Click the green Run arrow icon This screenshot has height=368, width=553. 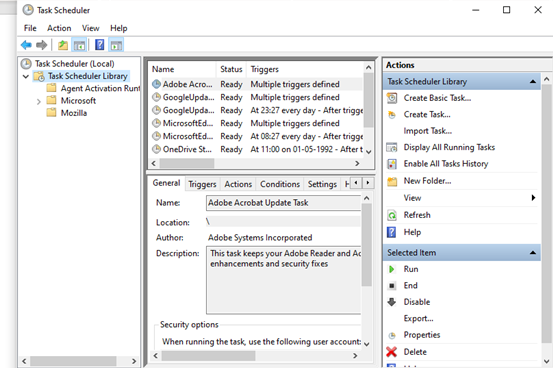(x=391, y=269)
